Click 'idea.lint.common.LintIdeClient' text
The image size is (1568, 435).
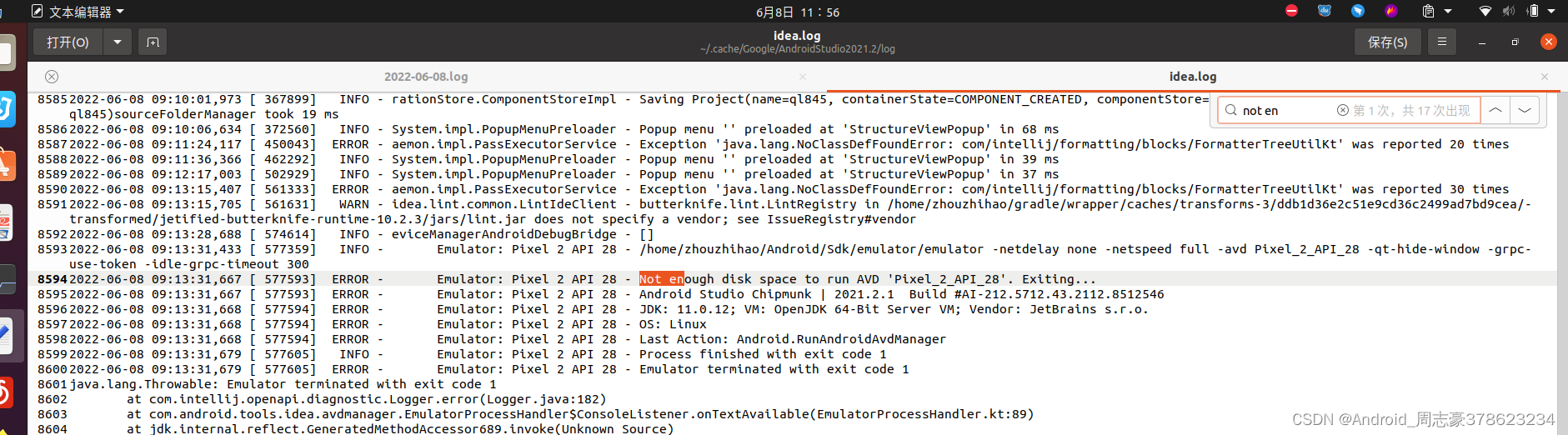(503, 204)
